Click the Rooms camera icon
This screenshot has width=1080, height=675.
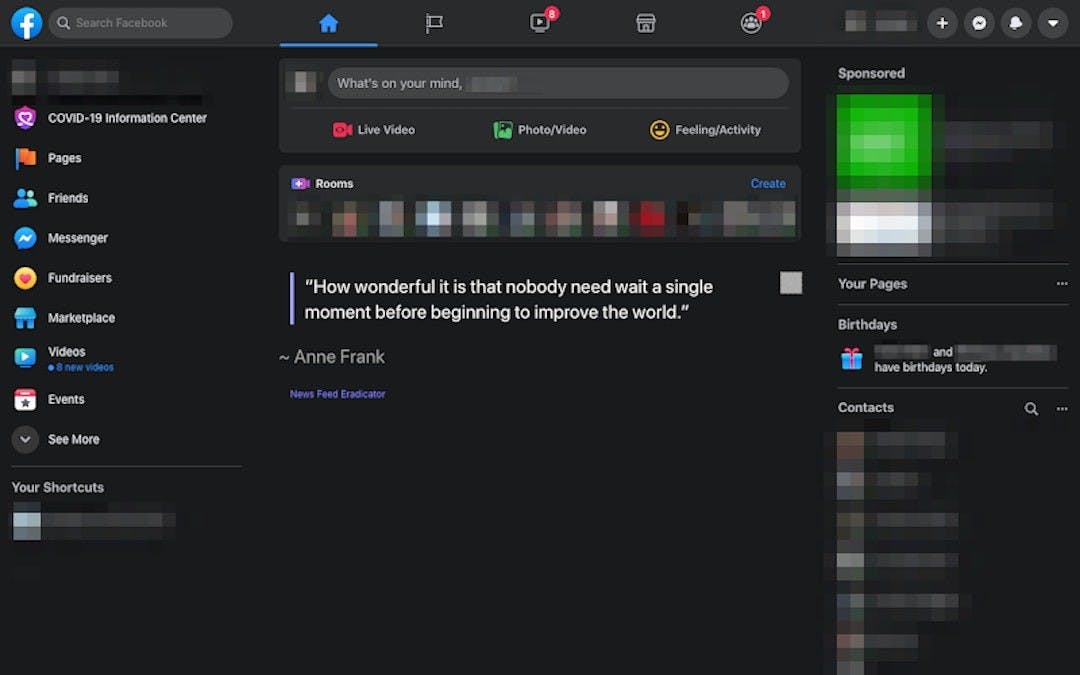(x=300, y=183)
